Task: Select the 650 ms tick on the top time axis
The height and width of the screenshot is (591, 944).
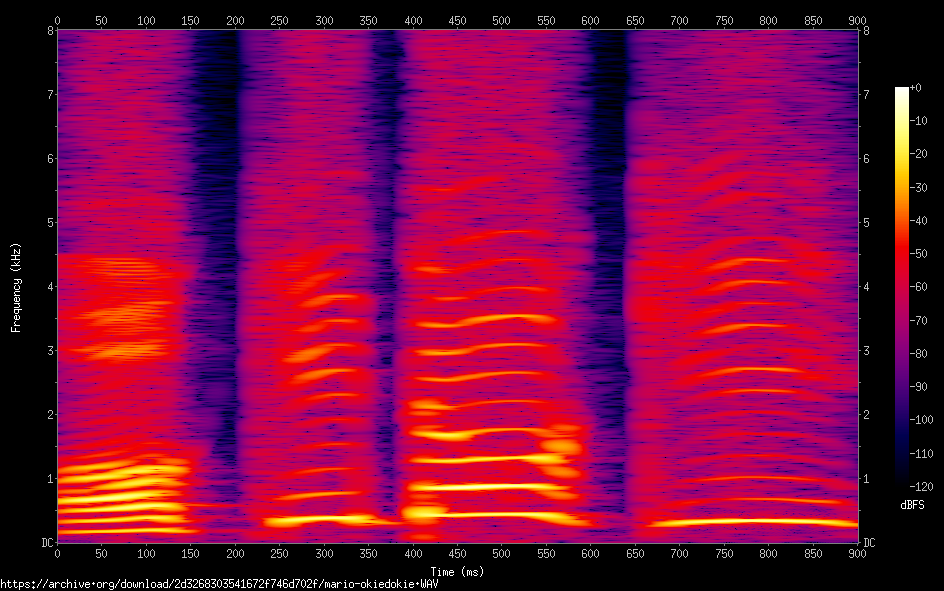Action: click(635, 19)
